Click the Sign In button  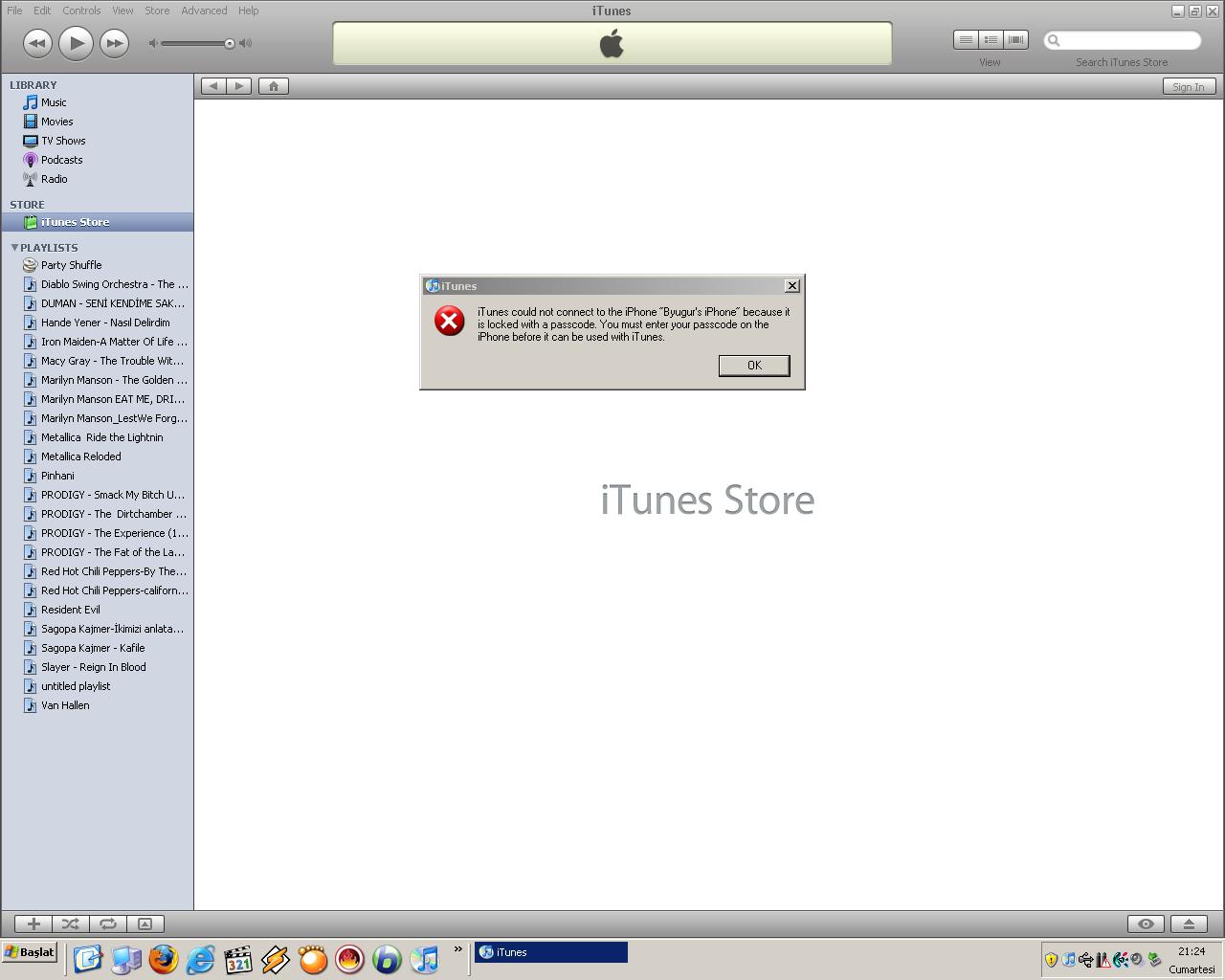(1189, 86)
